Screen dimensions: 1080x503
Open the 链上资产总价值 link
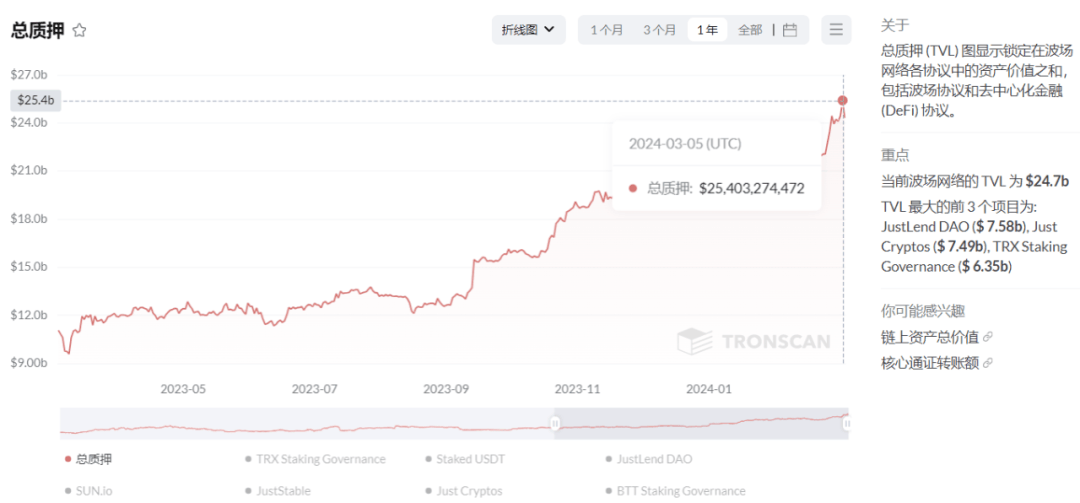click(x=929, y=337)
